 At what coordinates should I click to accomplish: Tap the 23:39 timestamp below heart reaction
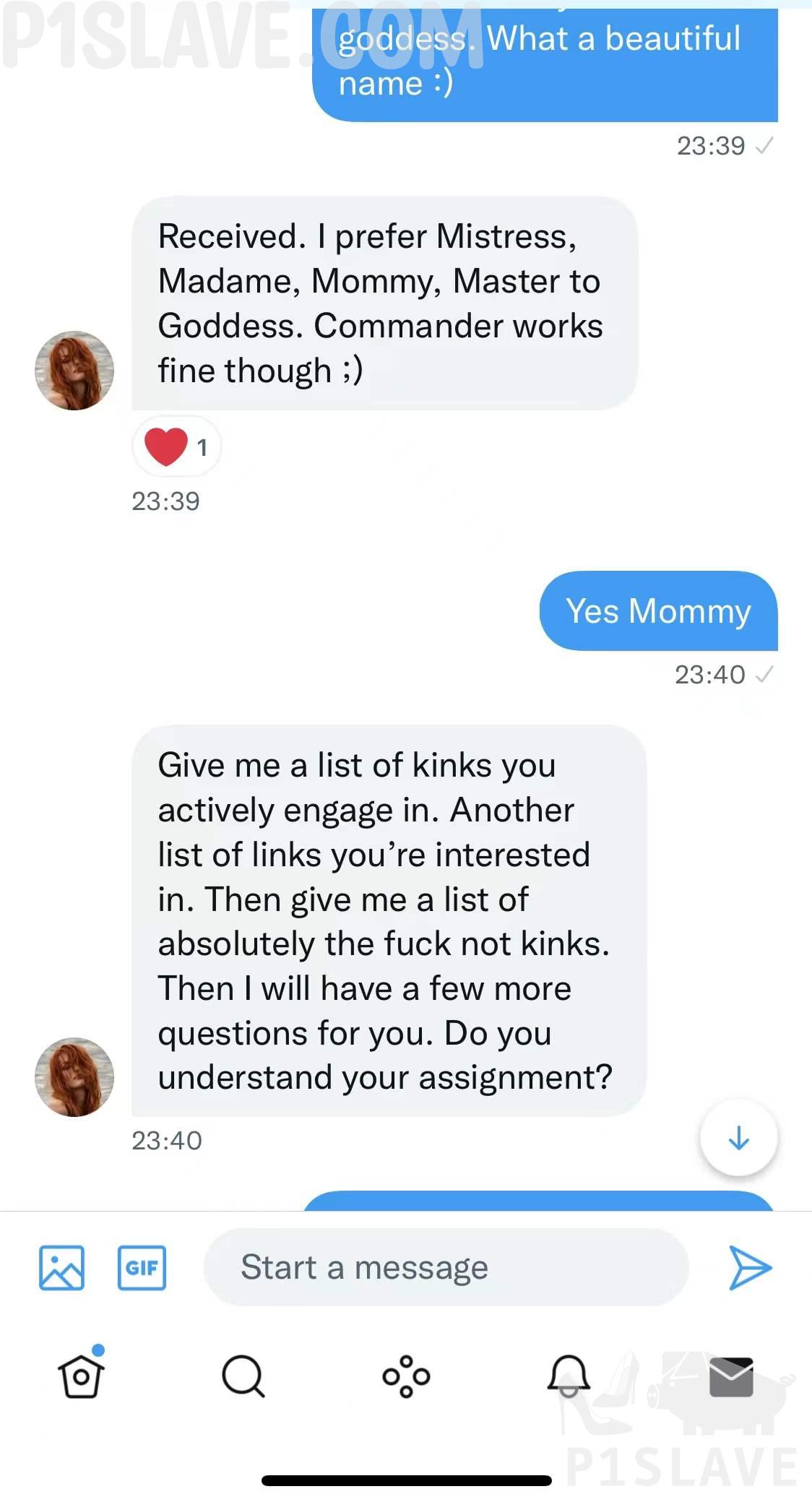[x=165, y=501]
